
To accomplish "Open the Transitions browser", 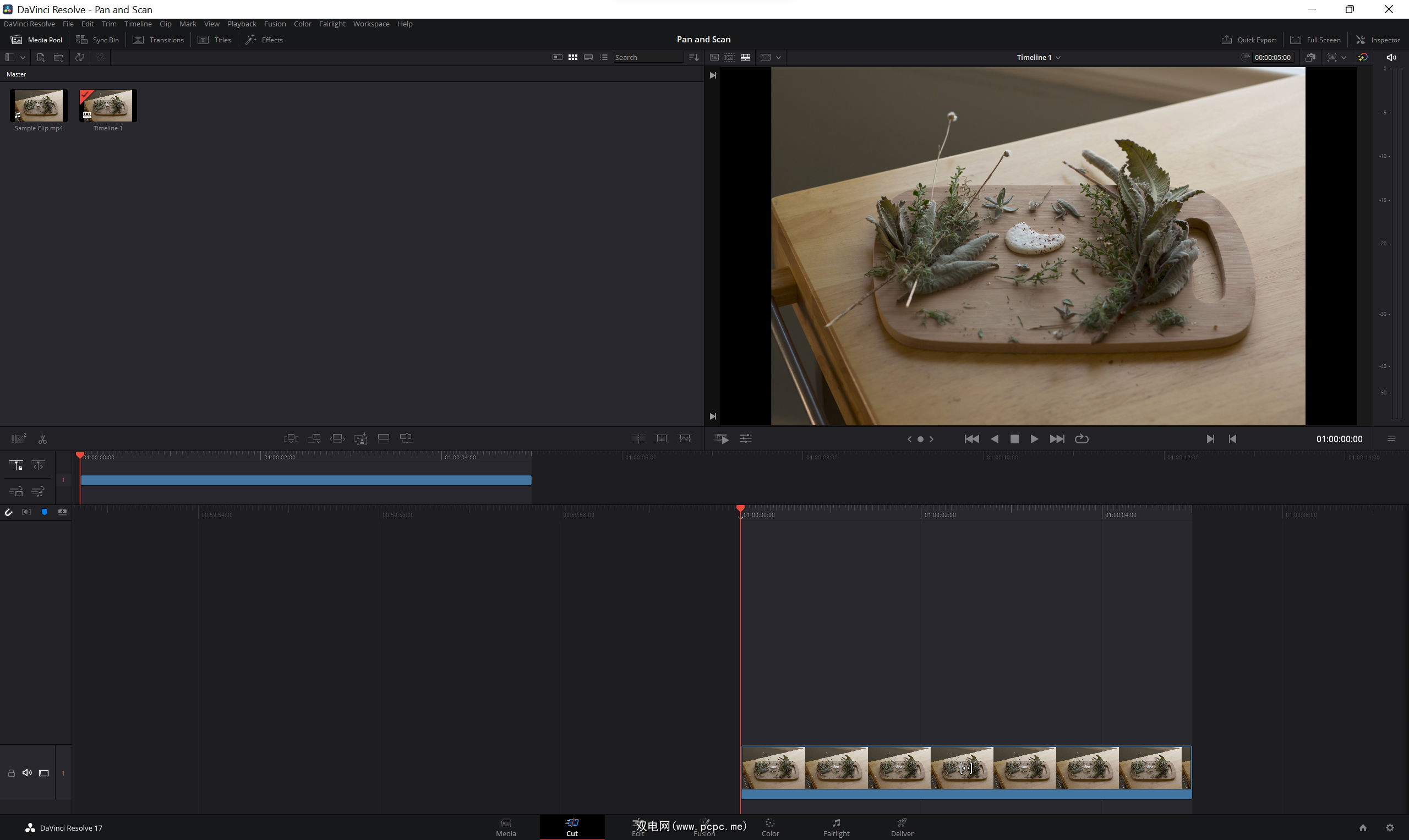I will [x=158, y=40].
